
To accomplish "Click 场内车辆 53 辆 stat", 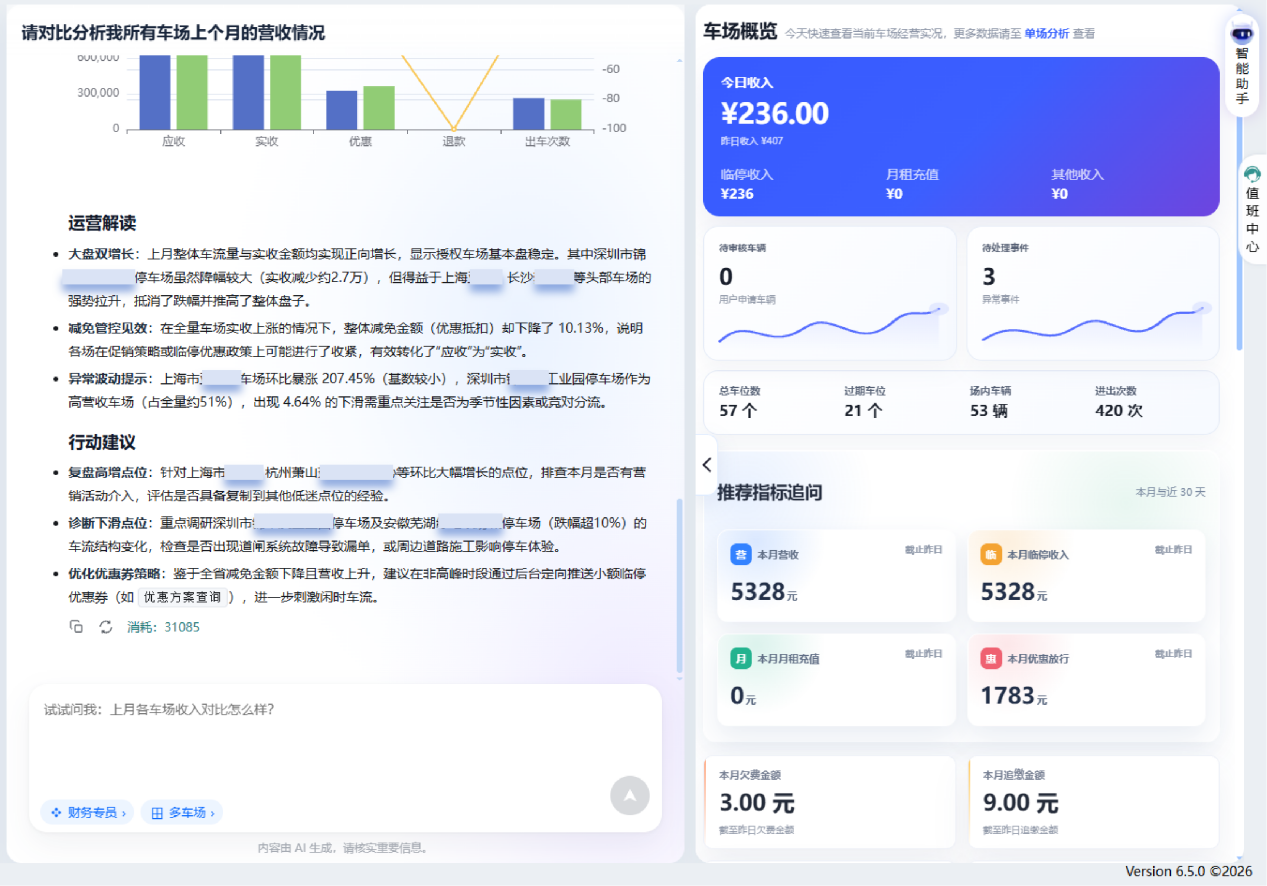I will click(990, 402).
